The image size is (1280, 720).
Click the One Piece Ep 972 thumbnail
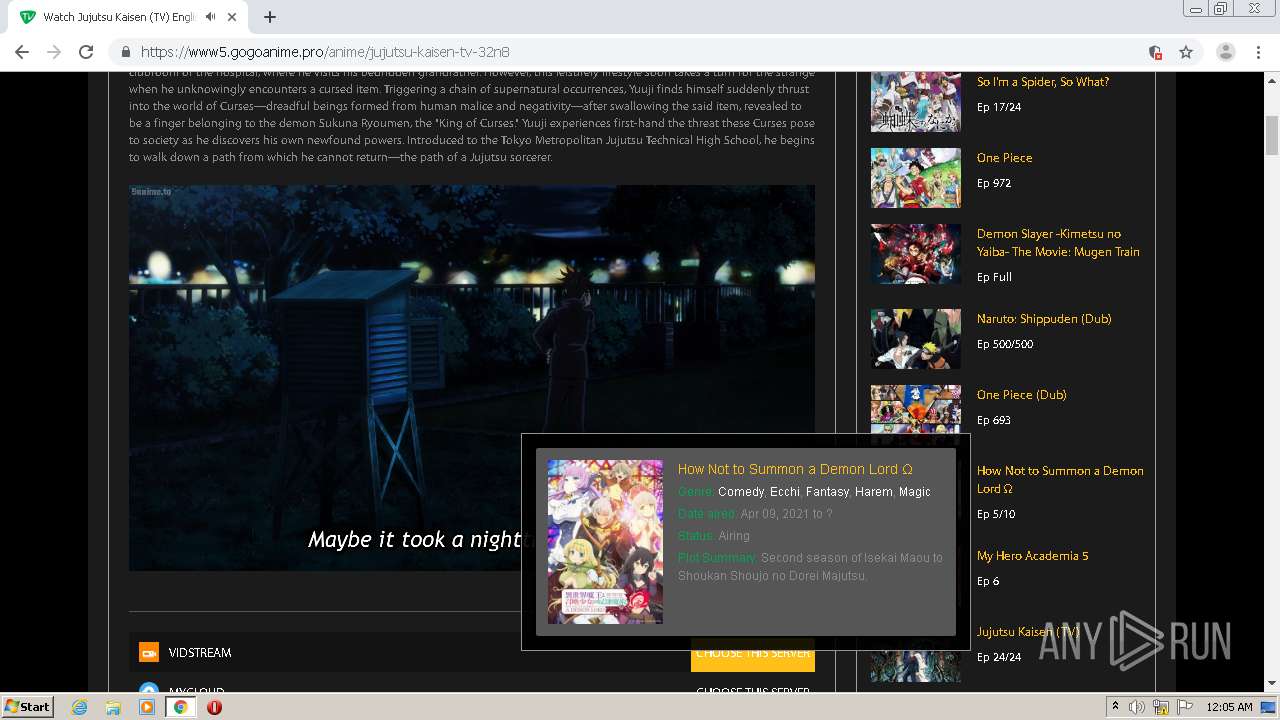(x=915, y=178)
